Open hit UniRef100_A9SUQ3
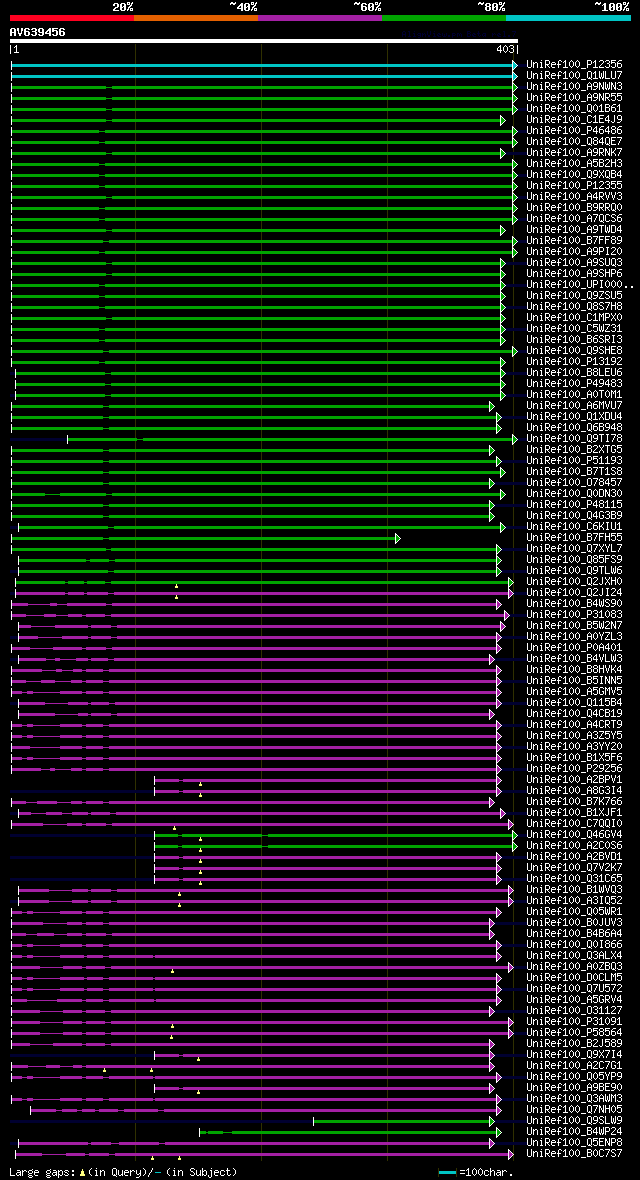This screenshot has width=640, height=1180. click(574, 263)
